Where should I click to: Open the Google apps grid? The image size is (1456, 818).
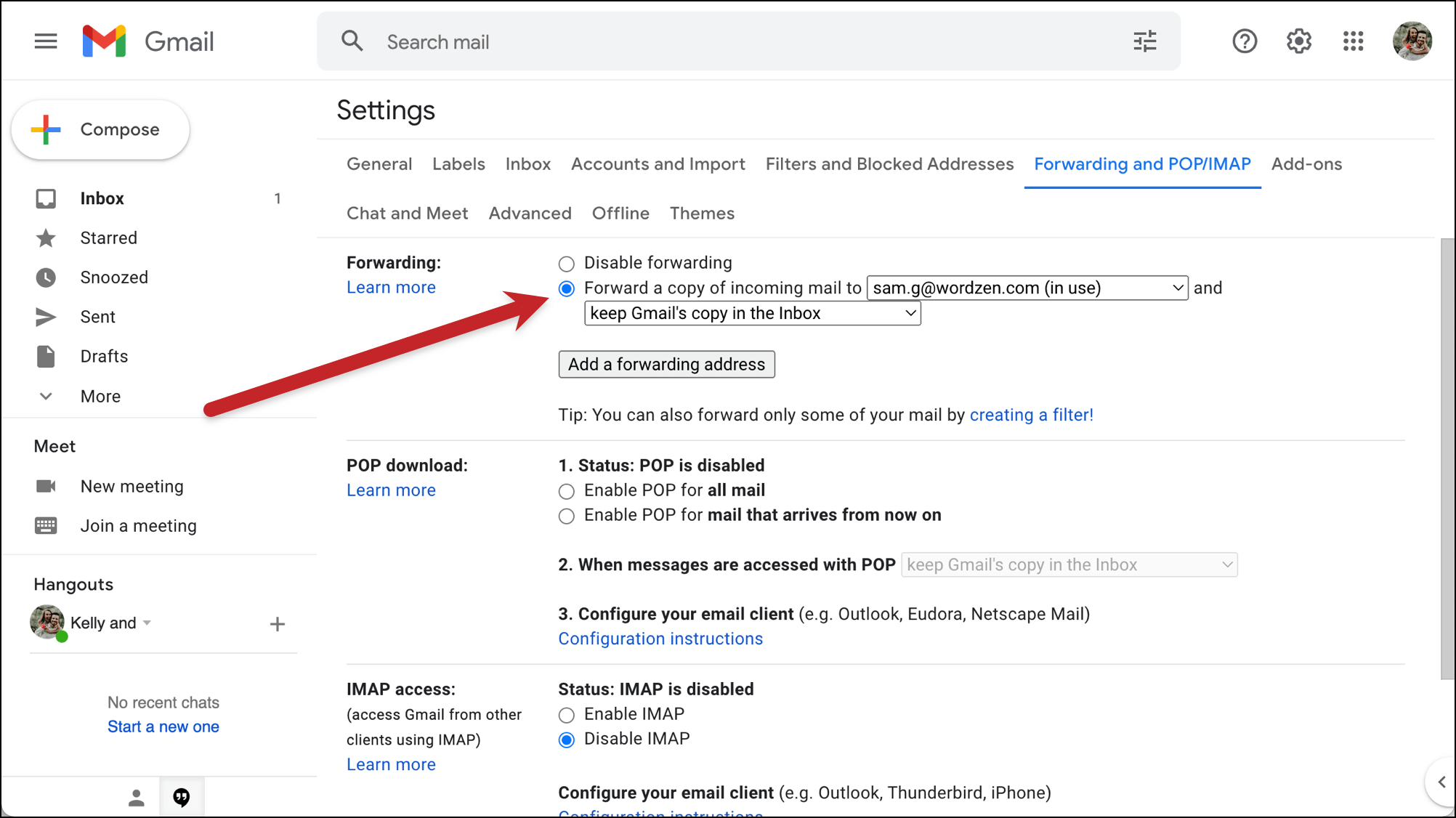(1354, 41)
